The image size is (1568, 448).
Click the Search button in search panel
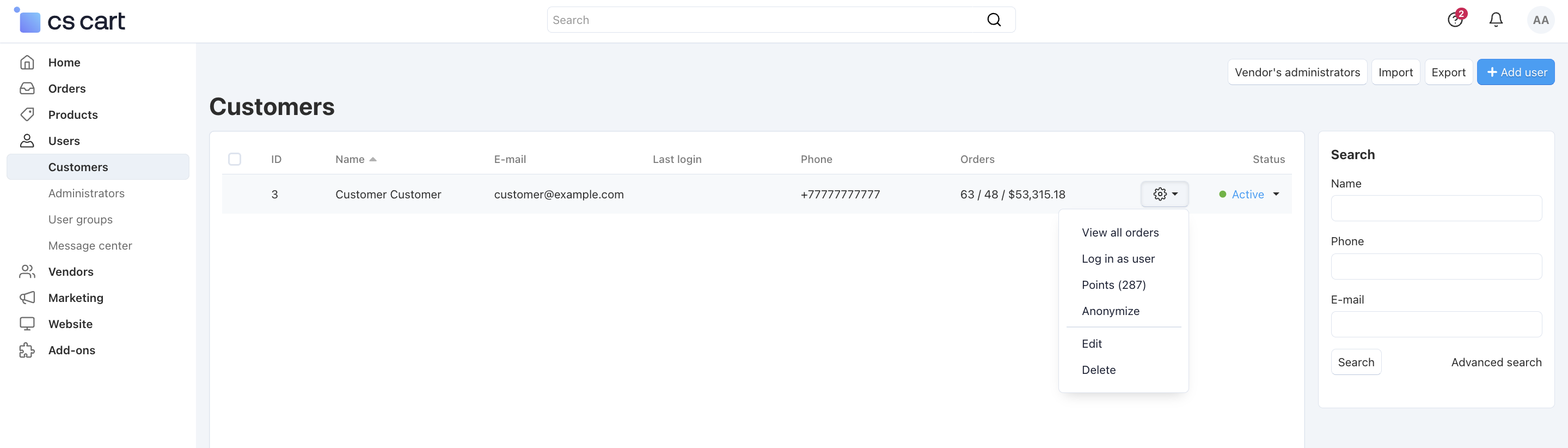(x=1356, y=362)
